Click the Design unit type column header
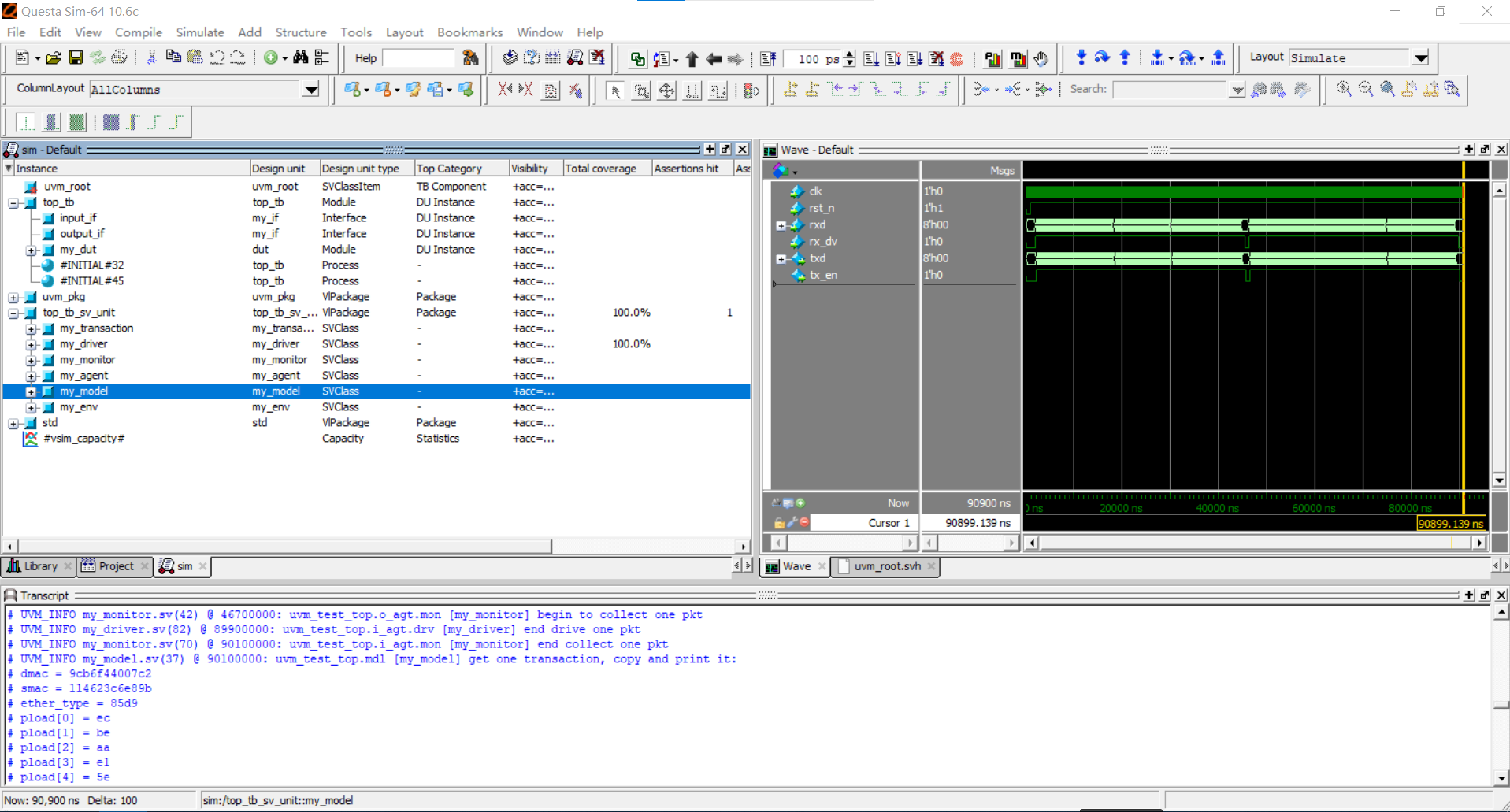1510x812 pixels. coord(360,169)
